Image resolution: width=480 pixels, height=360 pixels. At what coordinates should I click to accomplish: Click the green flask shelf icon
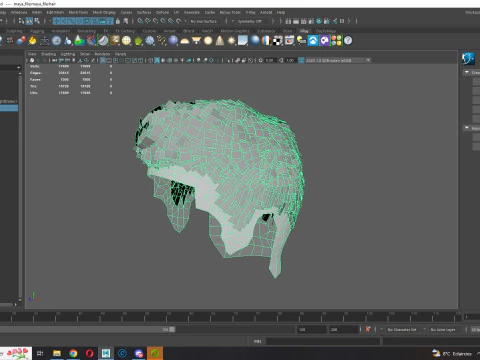click(79, 41)
